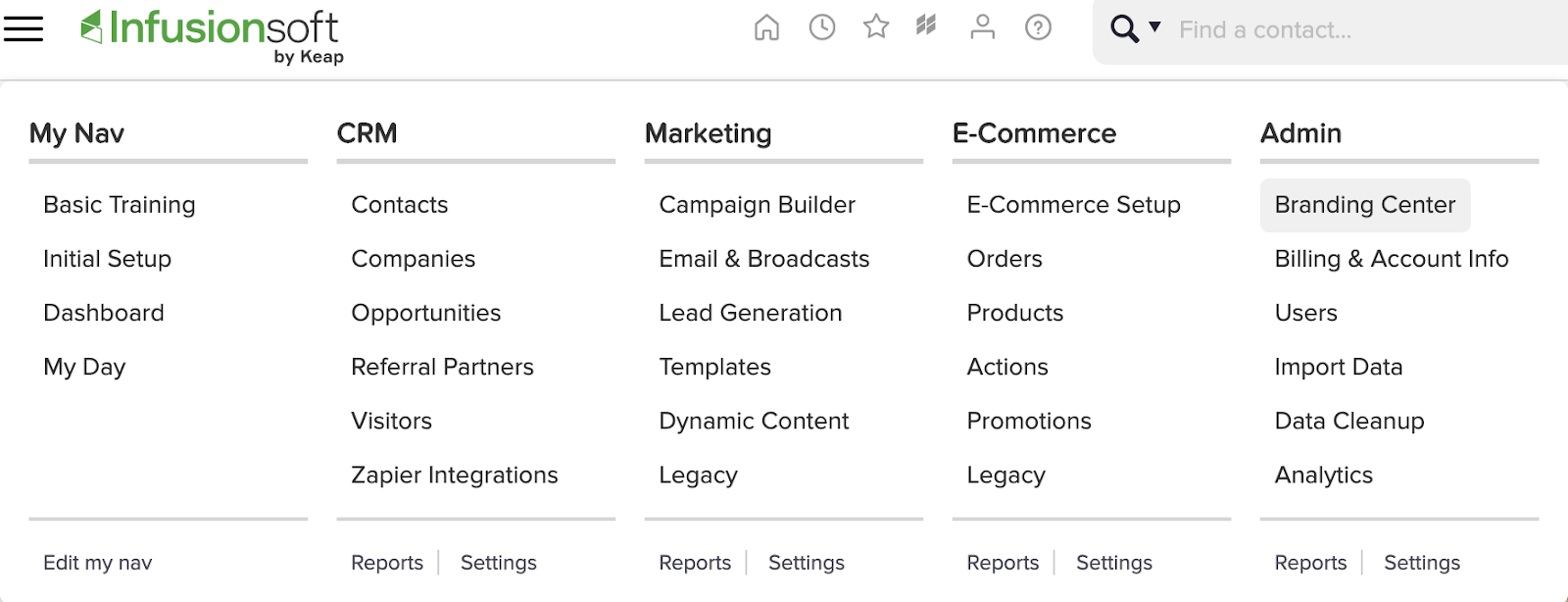Open Templates under Marketing

click(715, 367)
